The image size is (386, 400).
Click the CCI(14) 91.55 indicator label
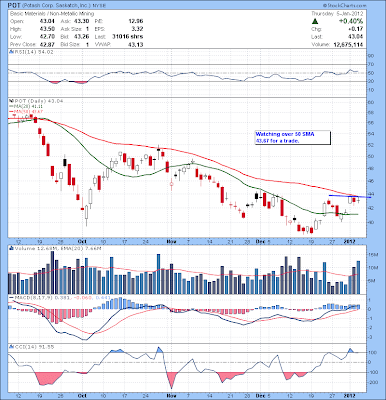click(x=33, y=347)
